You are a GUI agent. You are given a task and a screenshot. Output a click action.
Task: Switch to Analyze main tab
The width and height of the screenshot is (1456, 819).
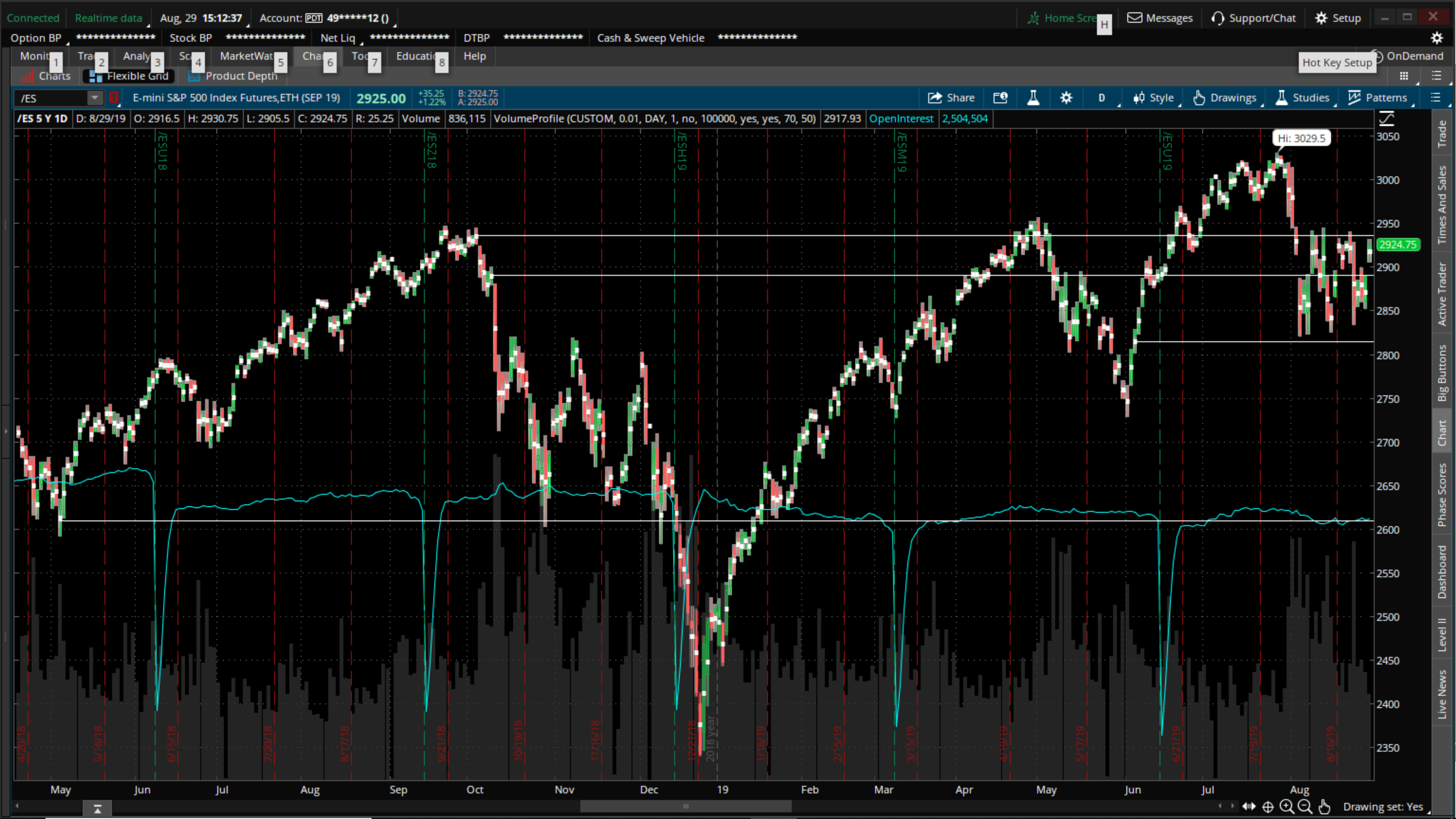137,56
